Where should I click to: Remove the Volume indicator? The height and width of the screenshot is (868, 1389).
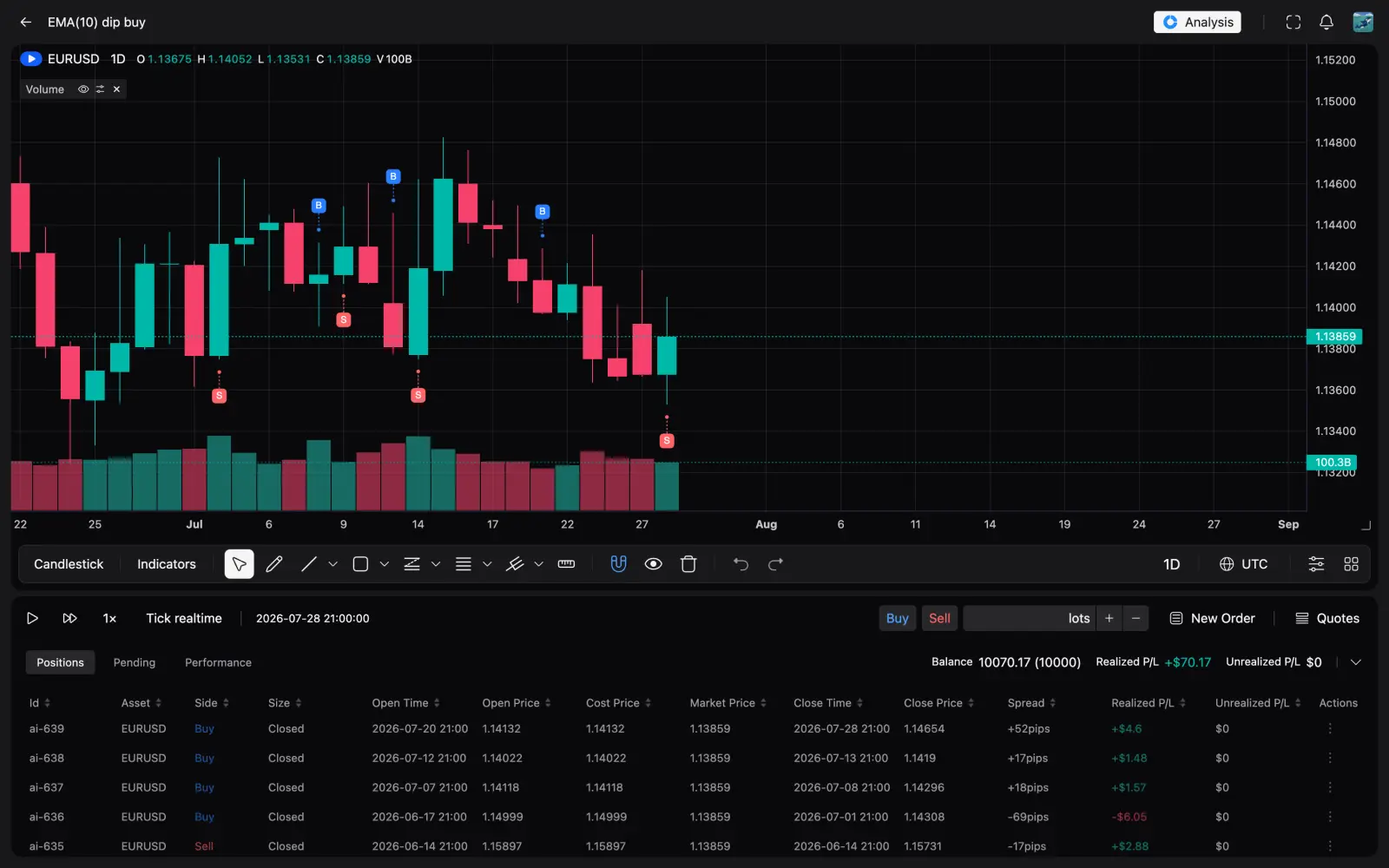click(116, 89)
